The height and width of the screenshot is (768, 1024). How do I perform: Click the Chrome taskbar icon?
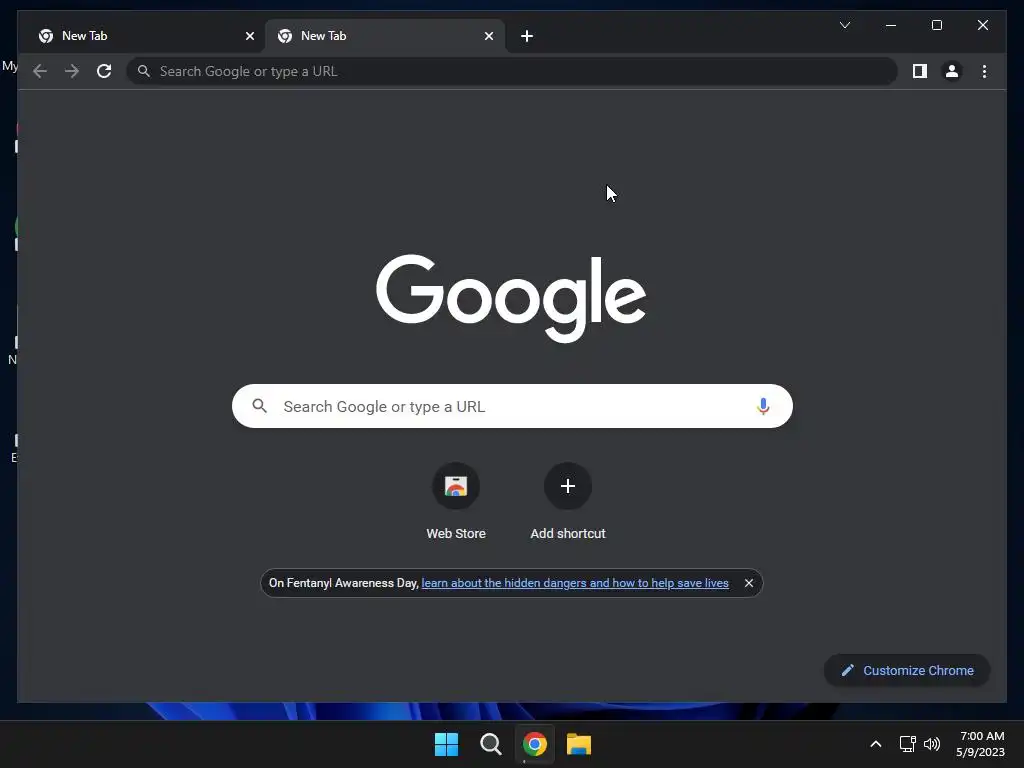[x=535, y=744]
